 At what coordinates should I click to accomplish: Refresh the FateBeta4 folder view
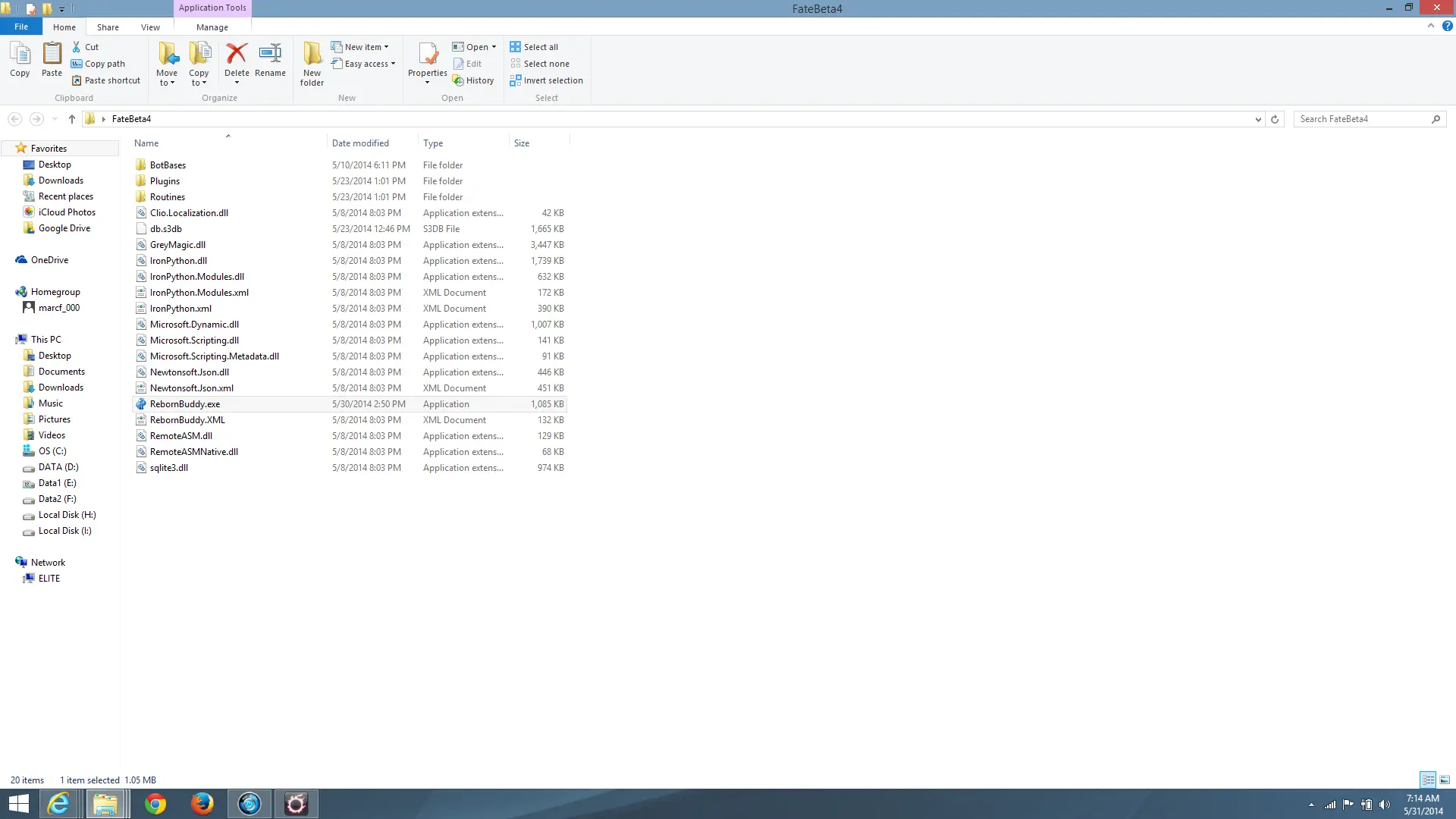[x=1275, y=119]
